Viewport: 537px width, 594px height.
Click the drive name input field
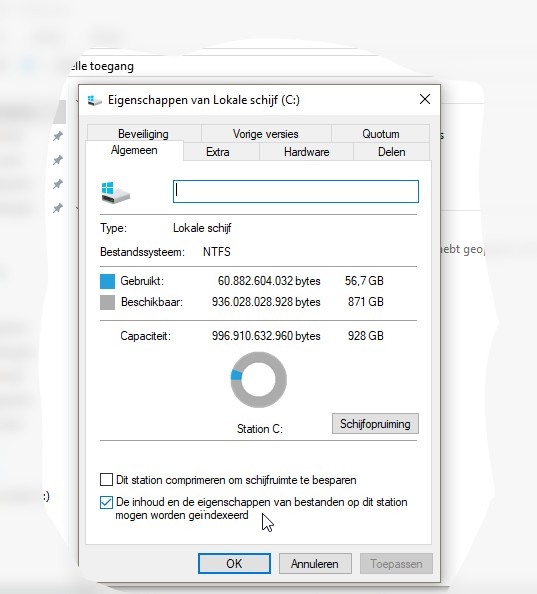click(296, 191)
